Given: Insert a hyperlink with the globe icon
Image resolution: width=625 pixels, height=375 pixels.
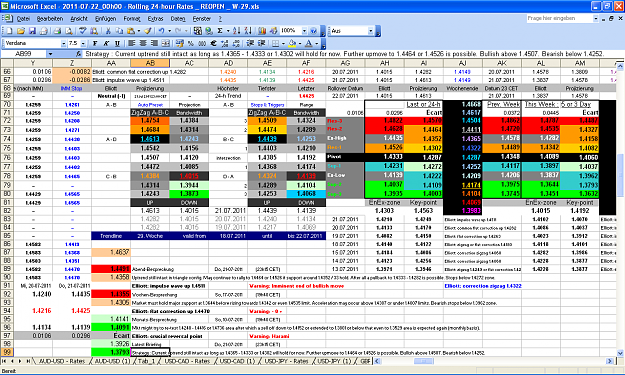Looking at the screenshot, I should pyautogui.click(x=208, y=31).
